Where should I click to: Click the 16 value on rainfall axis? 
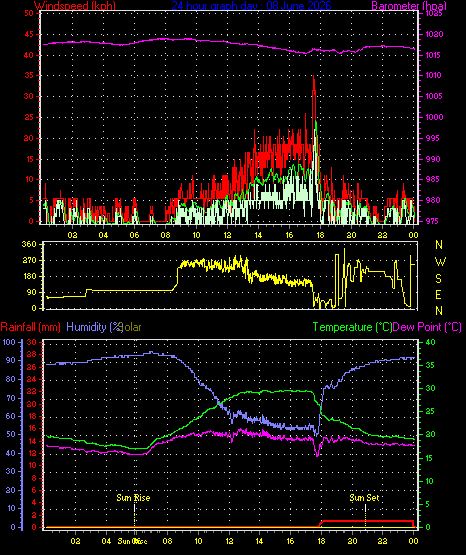point(32,428)
